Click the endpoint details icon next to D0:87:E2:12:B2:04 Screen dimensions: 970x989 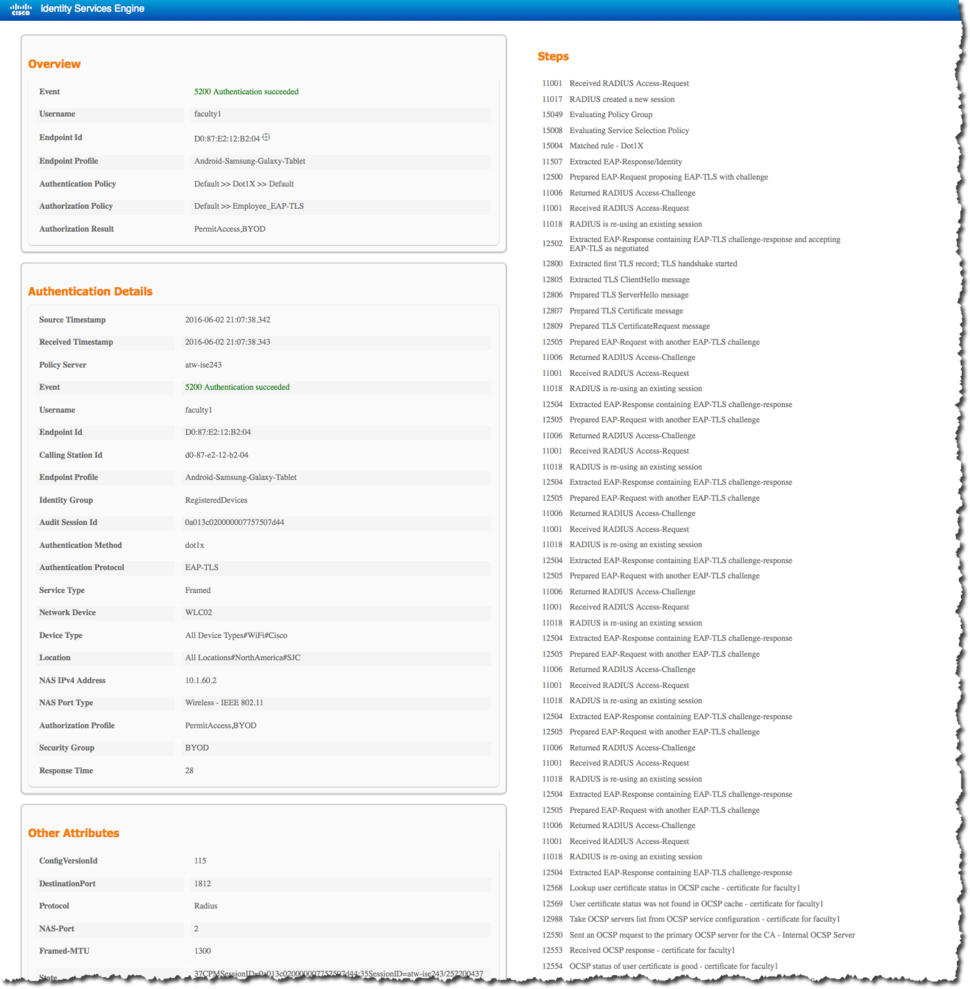[266, 137]
